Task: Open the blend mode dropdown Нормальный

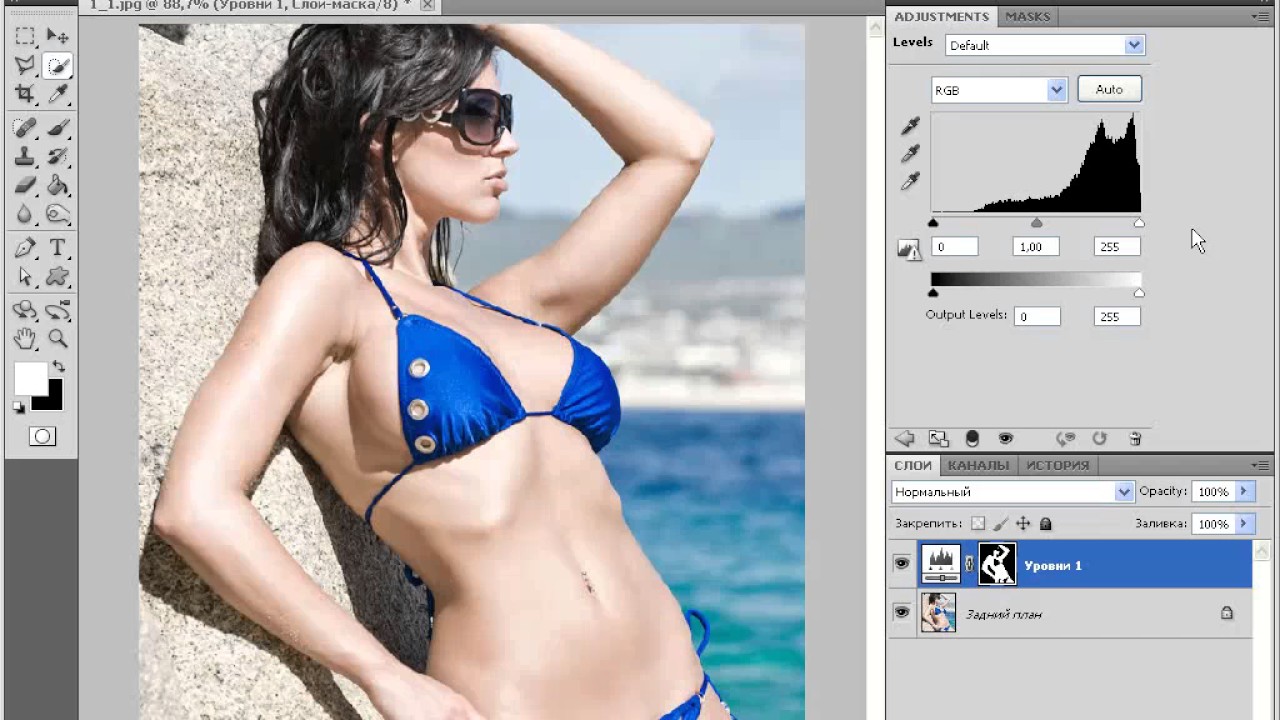Action: pos(1012,492)
